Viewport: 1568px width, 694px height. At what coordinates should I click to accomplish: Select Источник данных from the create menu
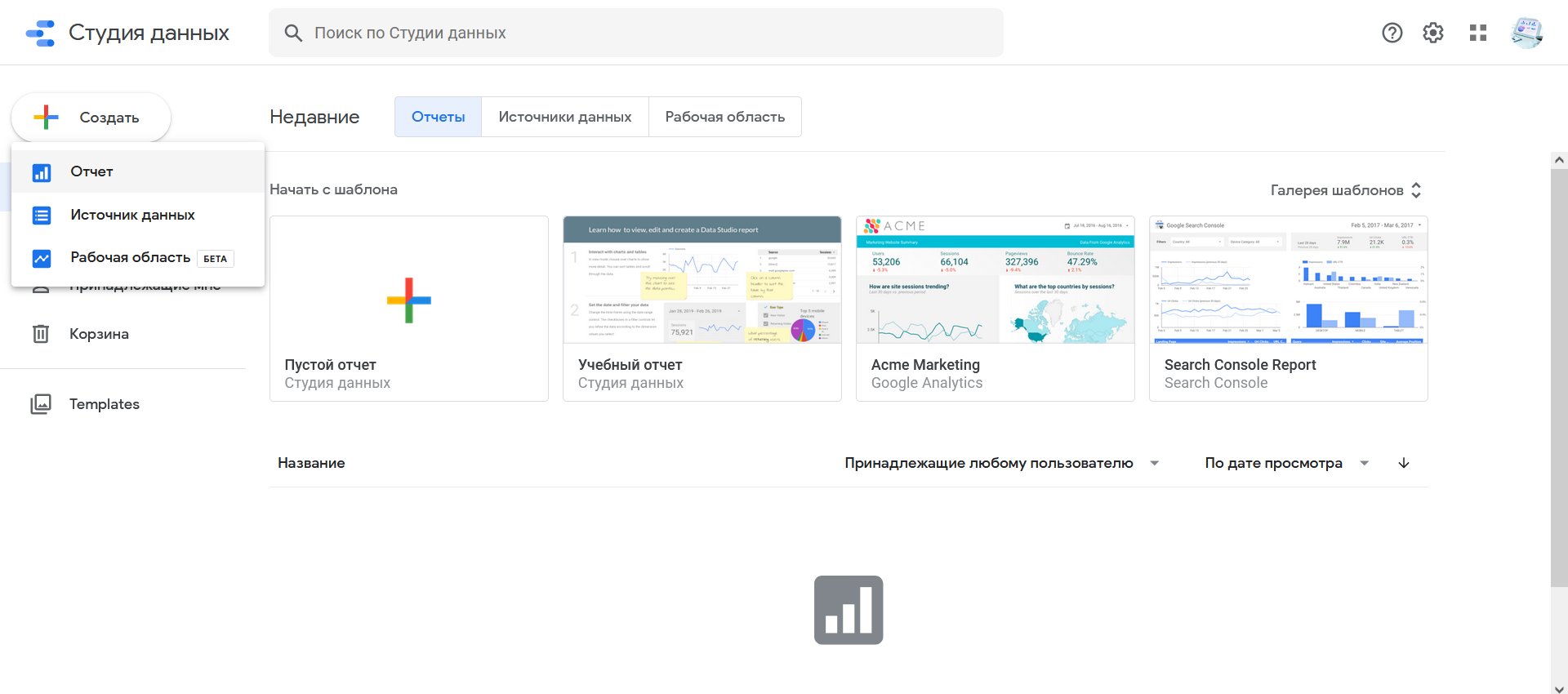(x=138, y=215)
